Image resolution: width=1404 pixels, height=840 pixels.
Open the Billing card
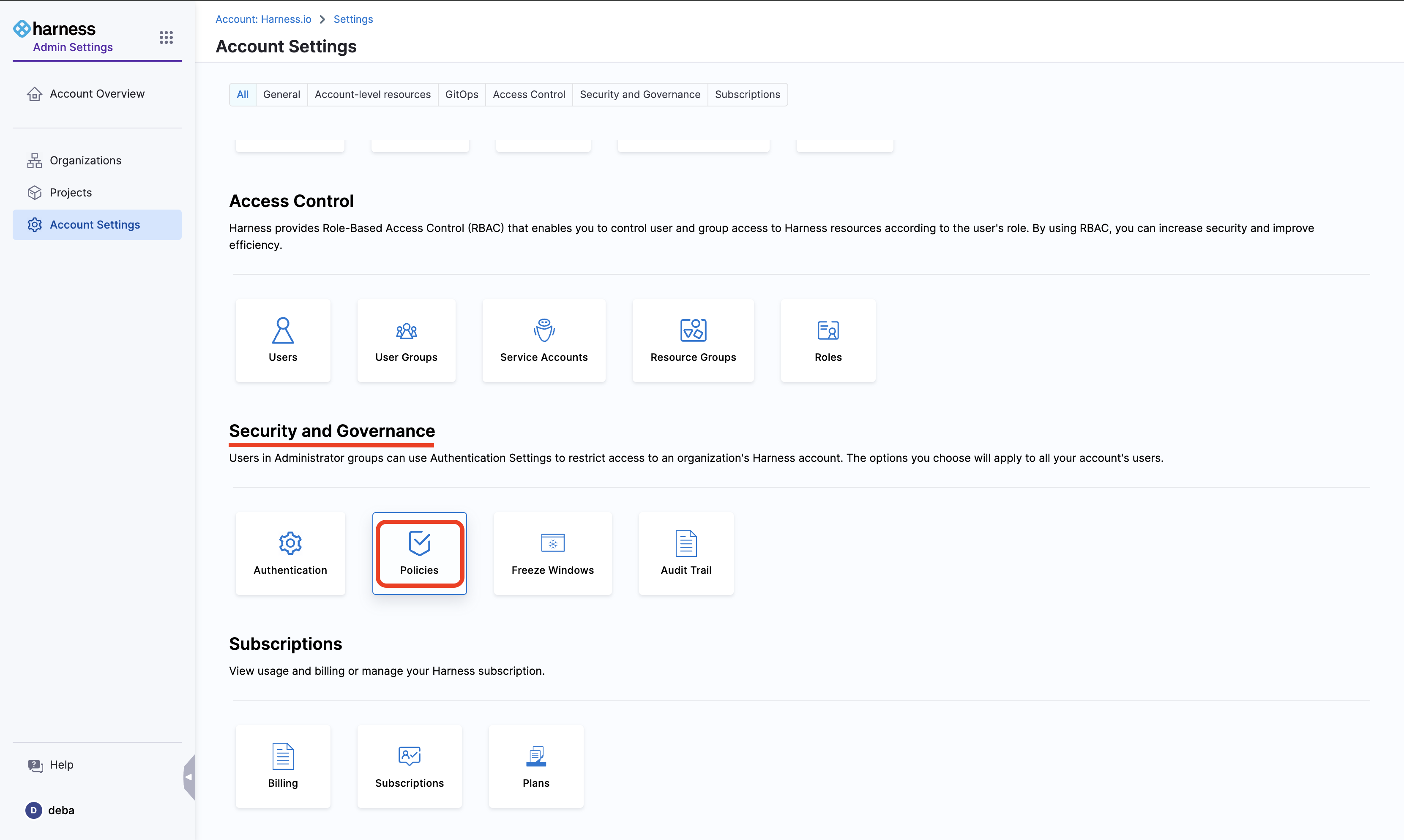pos(282,766)
